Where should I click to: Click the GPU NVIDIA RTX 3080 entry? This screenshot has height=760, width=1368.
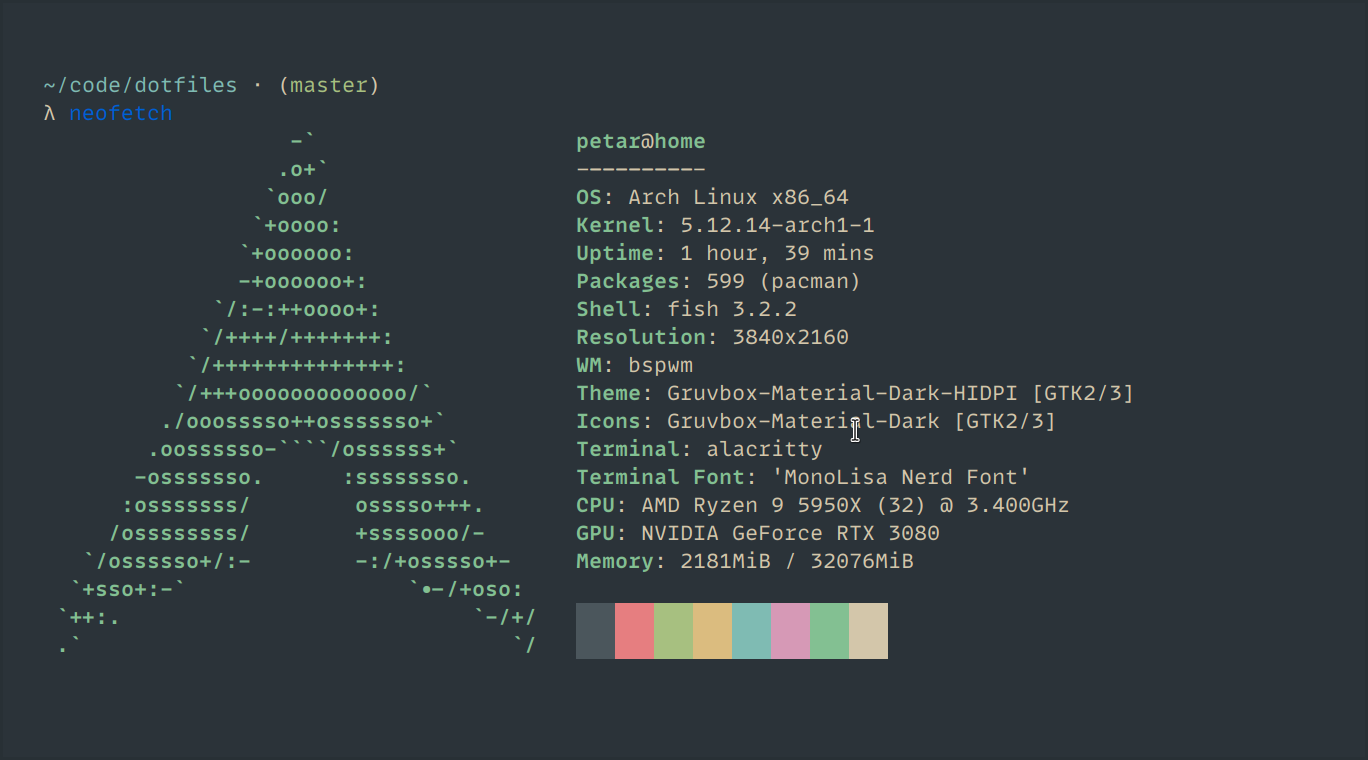pyautogui.click(x=757, y=533)
